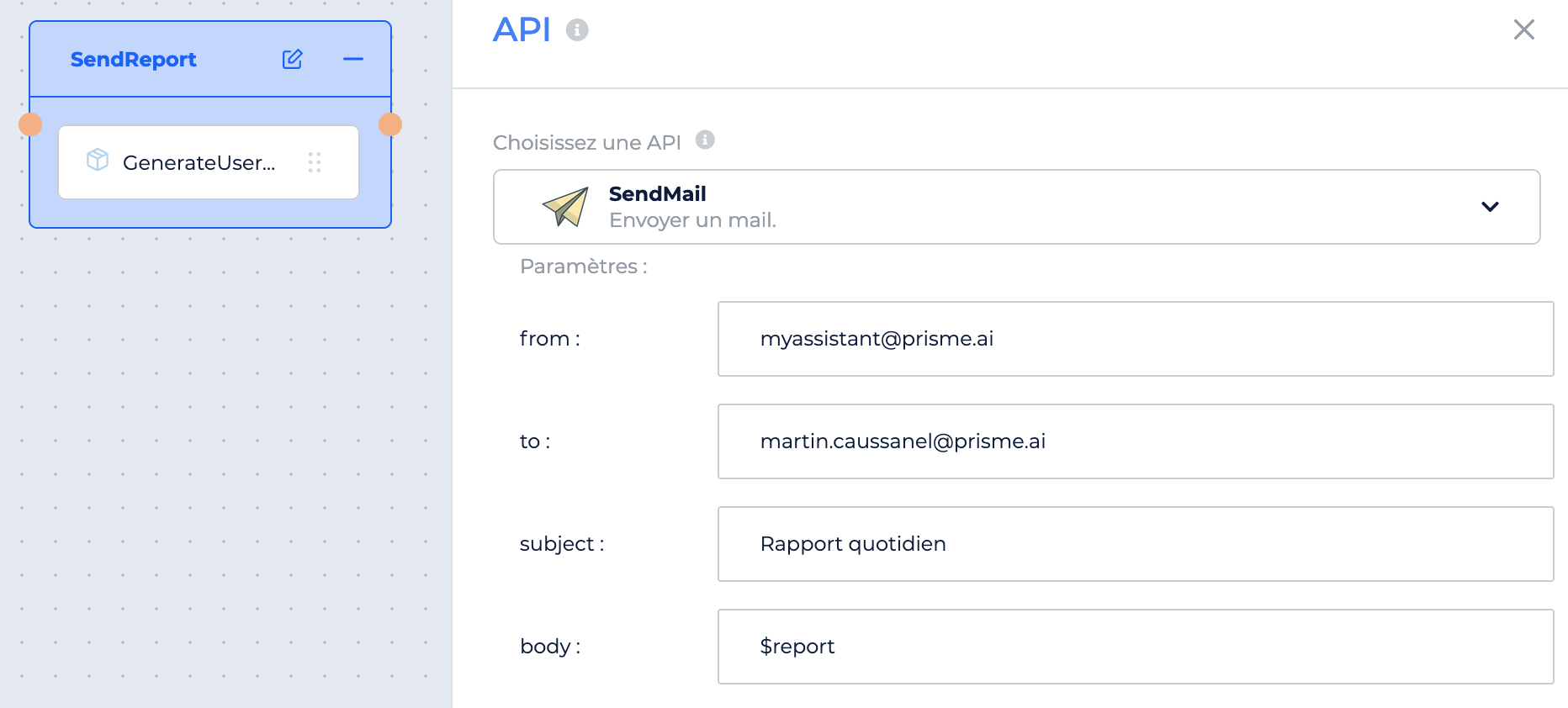The width and height of the screenshot is (1568, 708).
Task: Click the body field containing $report
Action: pos(1136,647)
